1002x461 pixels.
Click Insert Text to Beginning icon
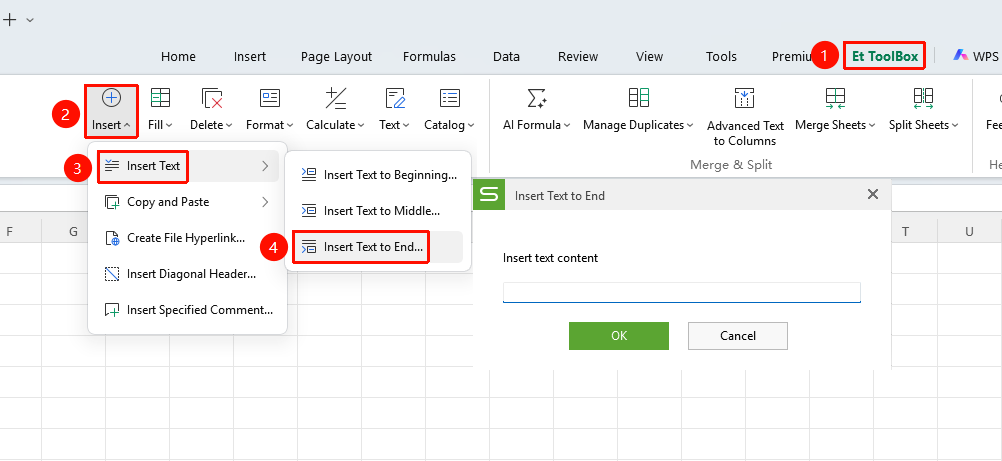tap(309, 175)
